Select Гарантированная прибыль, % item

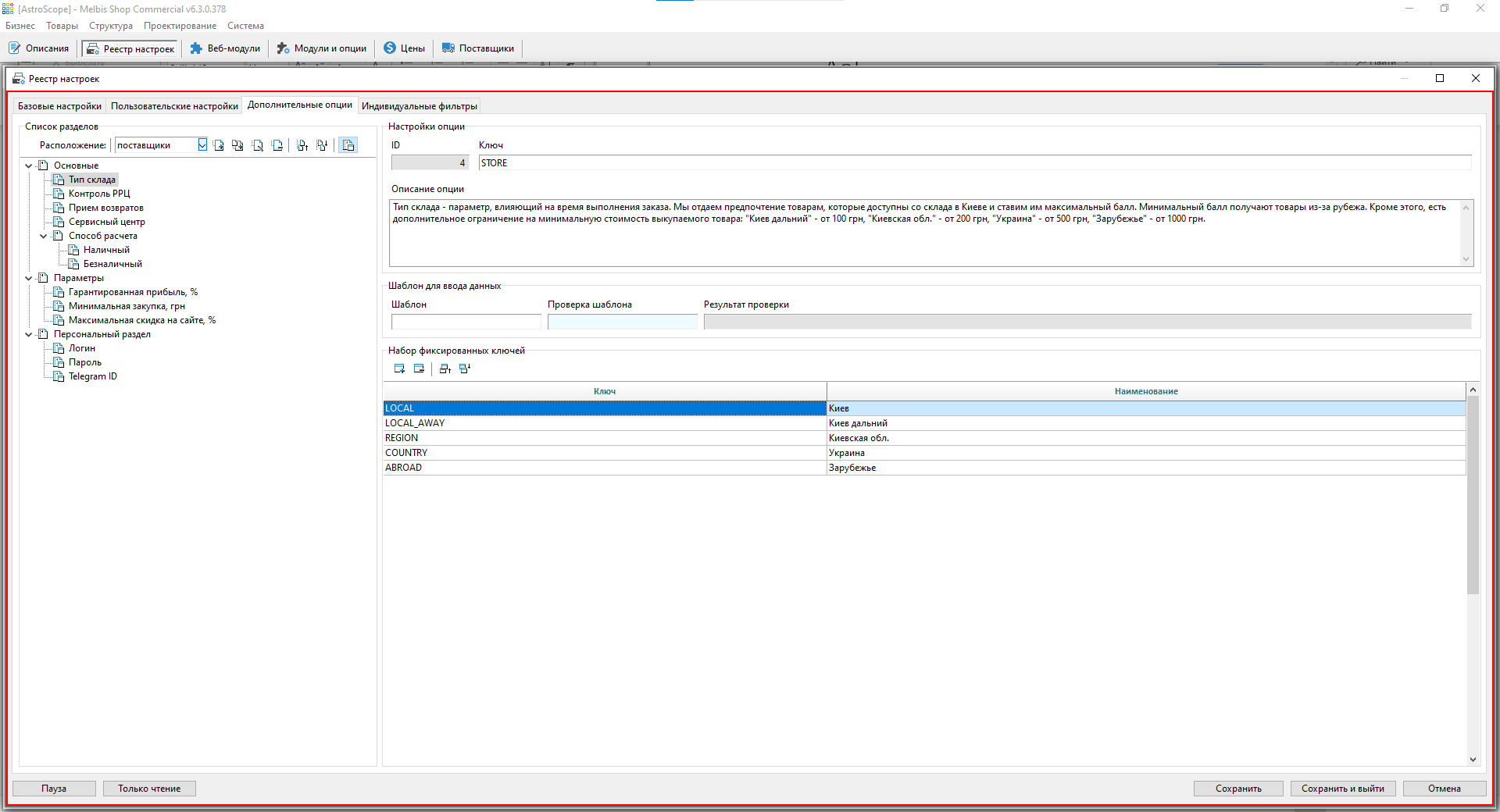[133, 292]
